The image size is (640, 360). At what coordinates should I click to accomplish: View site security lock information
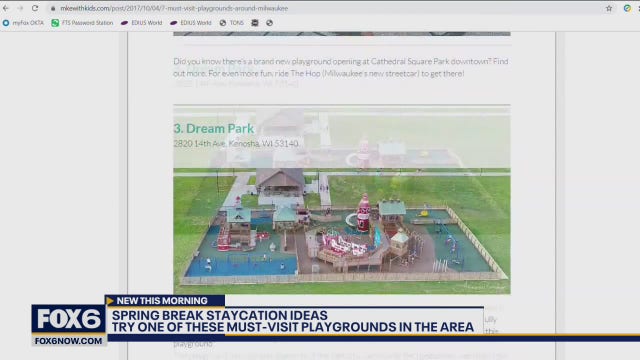pyautogui.click(x=53, y=8)
